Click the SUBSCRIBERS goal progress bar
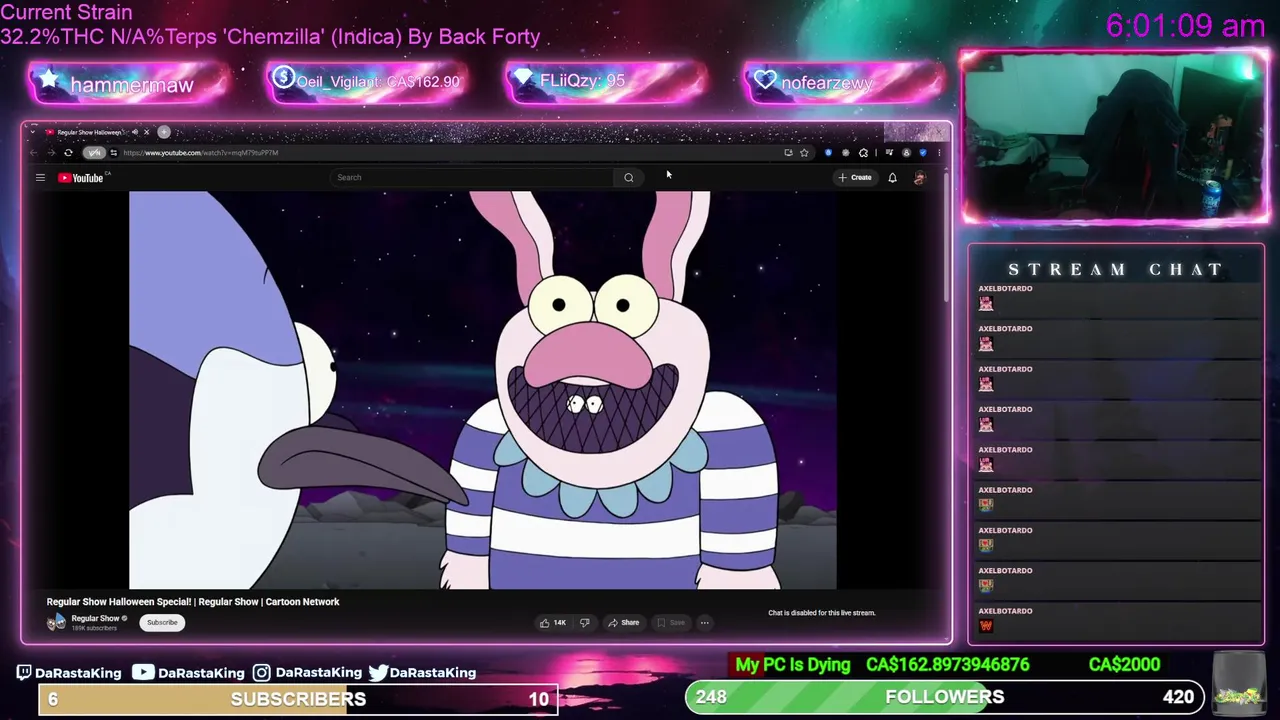The width and height of the screenshot is (1280, 720). pyautogui.click(x=298, y=699)
